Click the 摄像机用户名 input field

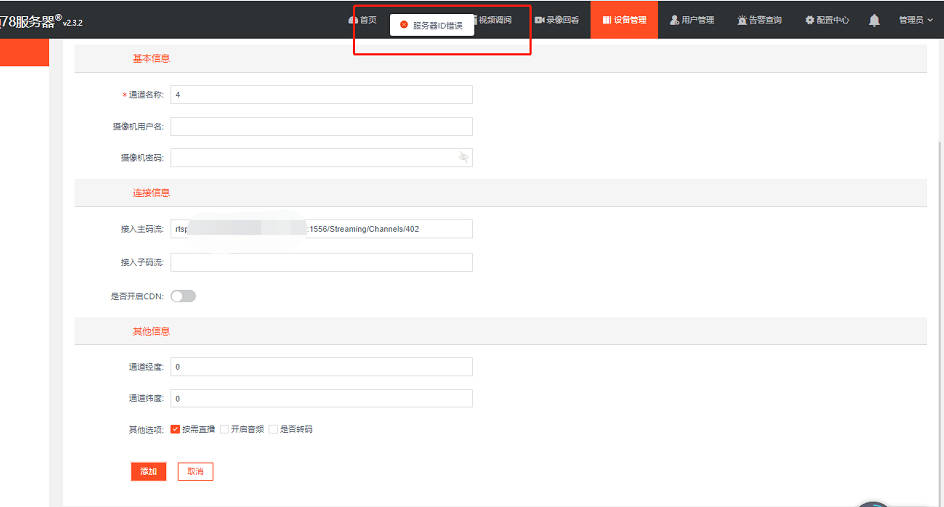321,126
